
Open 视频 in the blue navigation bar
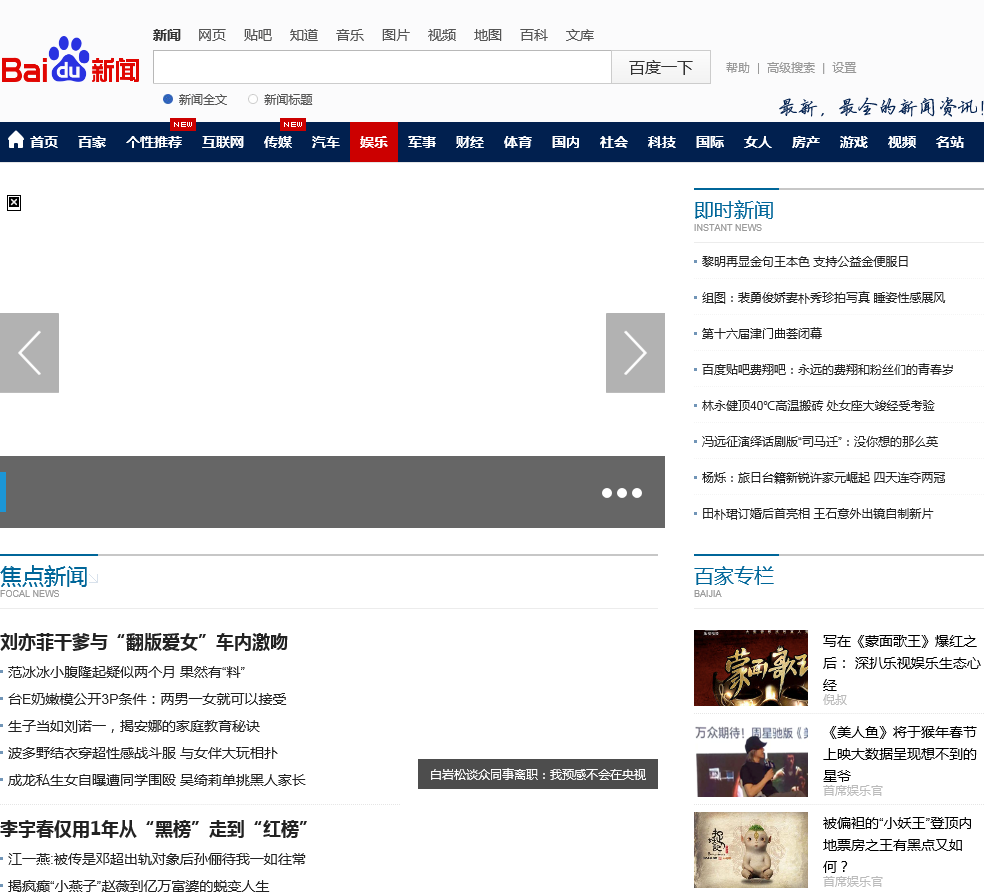(x=902, y=142)
